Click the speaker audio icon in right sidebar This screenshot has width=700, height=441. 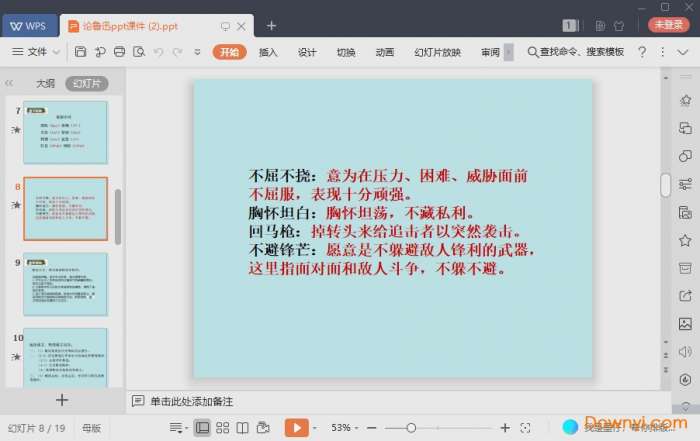pos(685,352)
